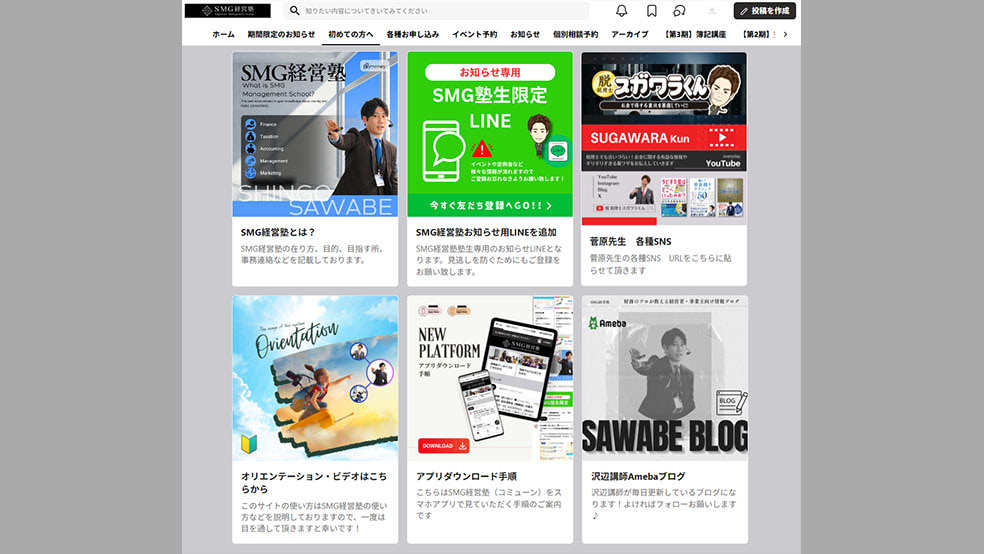Type in the search input field

click(x=440, y=11)
